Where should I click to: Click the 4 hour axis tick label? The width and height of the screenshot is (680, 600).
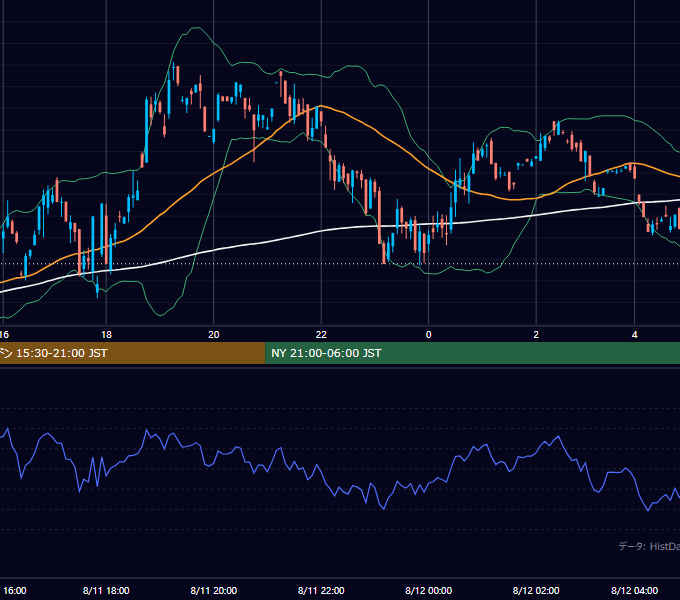point(634,335)
